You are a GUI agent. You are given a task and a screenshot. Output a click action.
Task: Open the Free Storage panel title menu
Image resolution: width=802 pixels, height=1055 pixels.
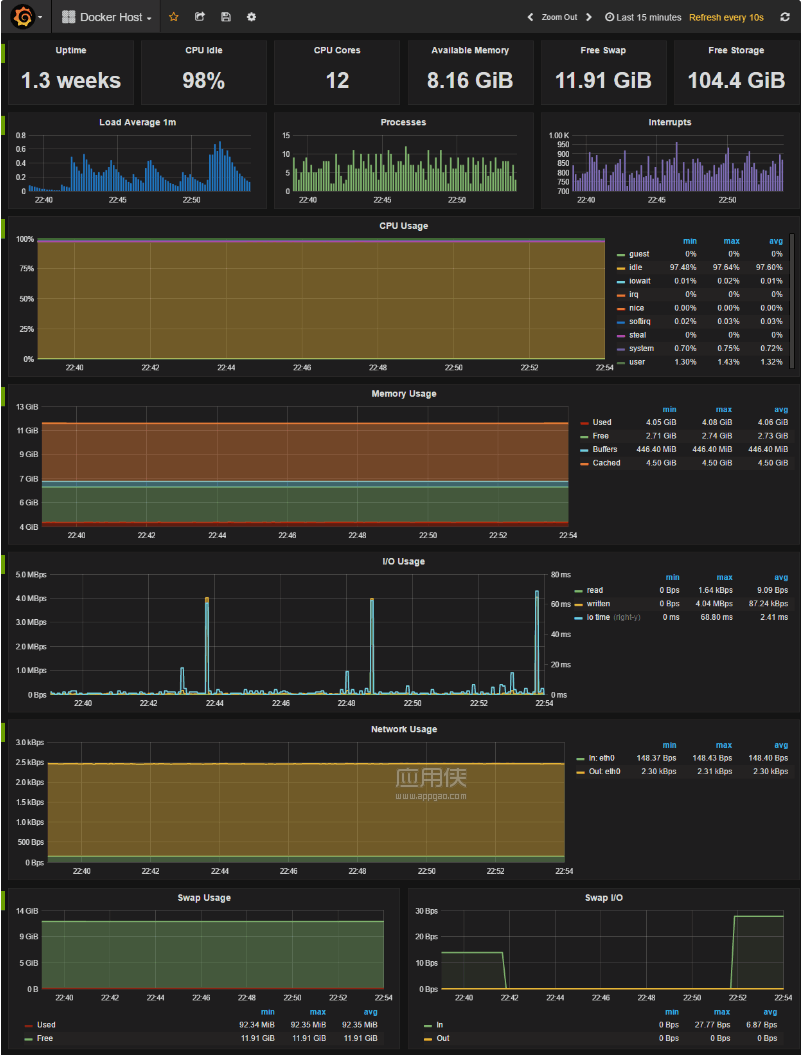pos(736,50)
